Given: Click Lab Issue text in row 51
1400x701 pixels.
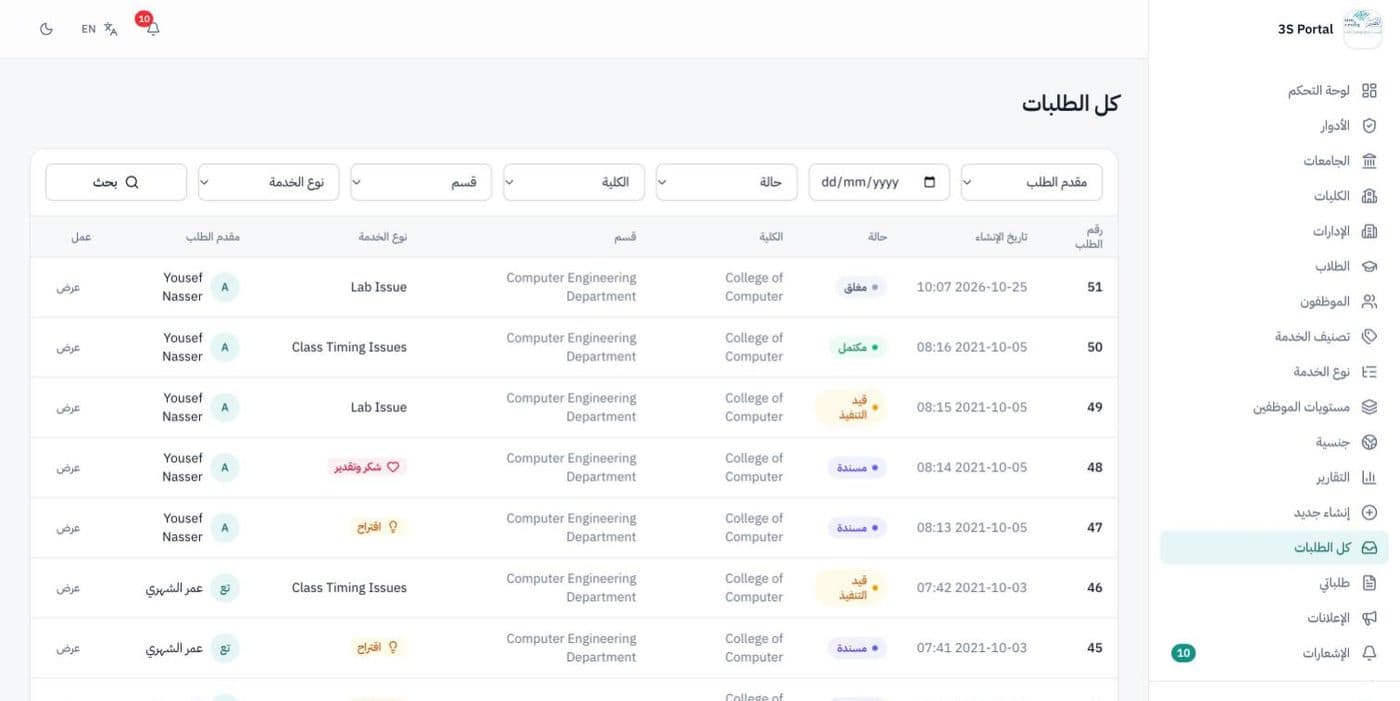Looking at the screenshot, I should coord(378,287).
